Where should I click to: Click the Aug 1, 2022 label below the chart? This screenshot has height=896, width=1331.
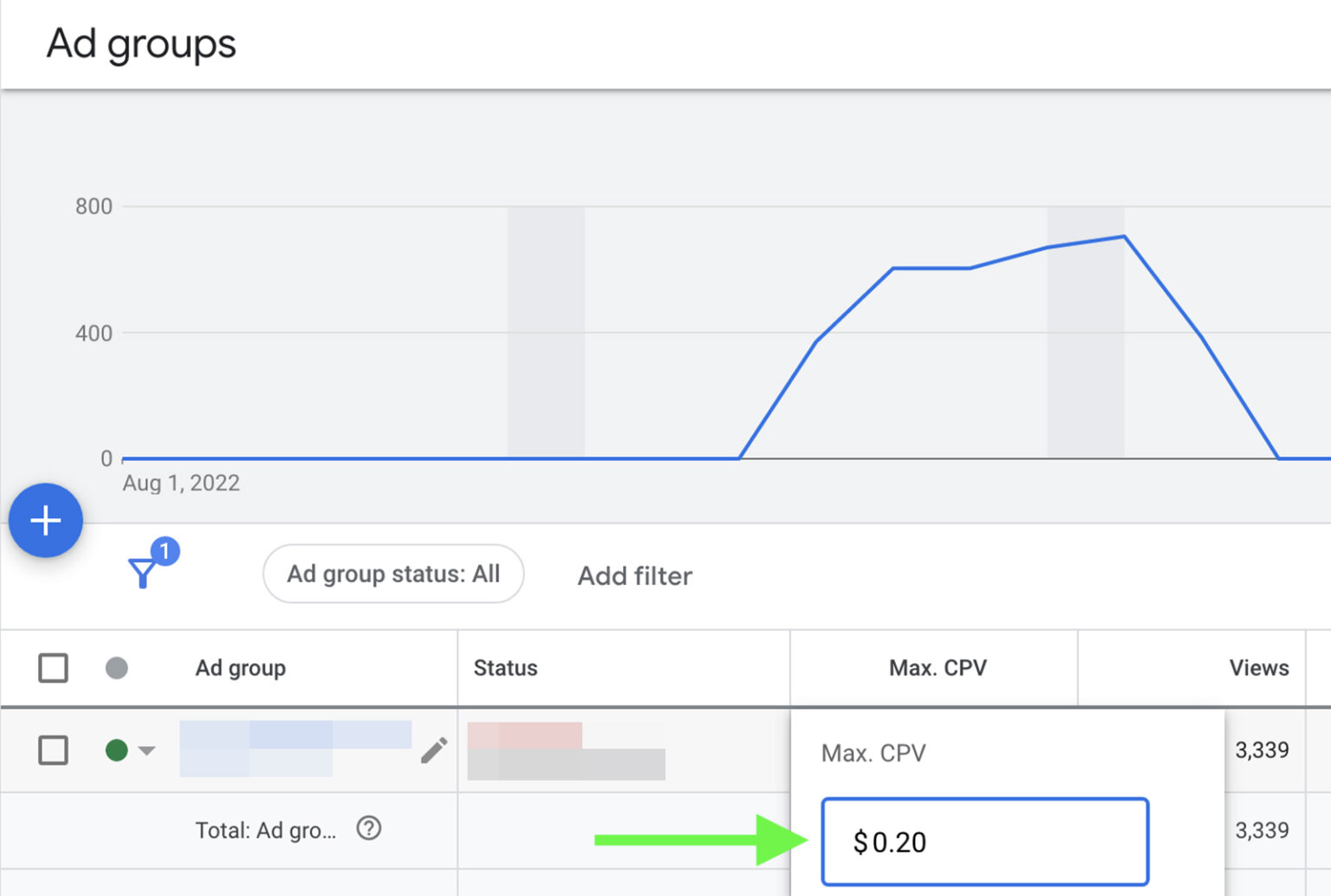pyautogui.click(x=180, y=483)
